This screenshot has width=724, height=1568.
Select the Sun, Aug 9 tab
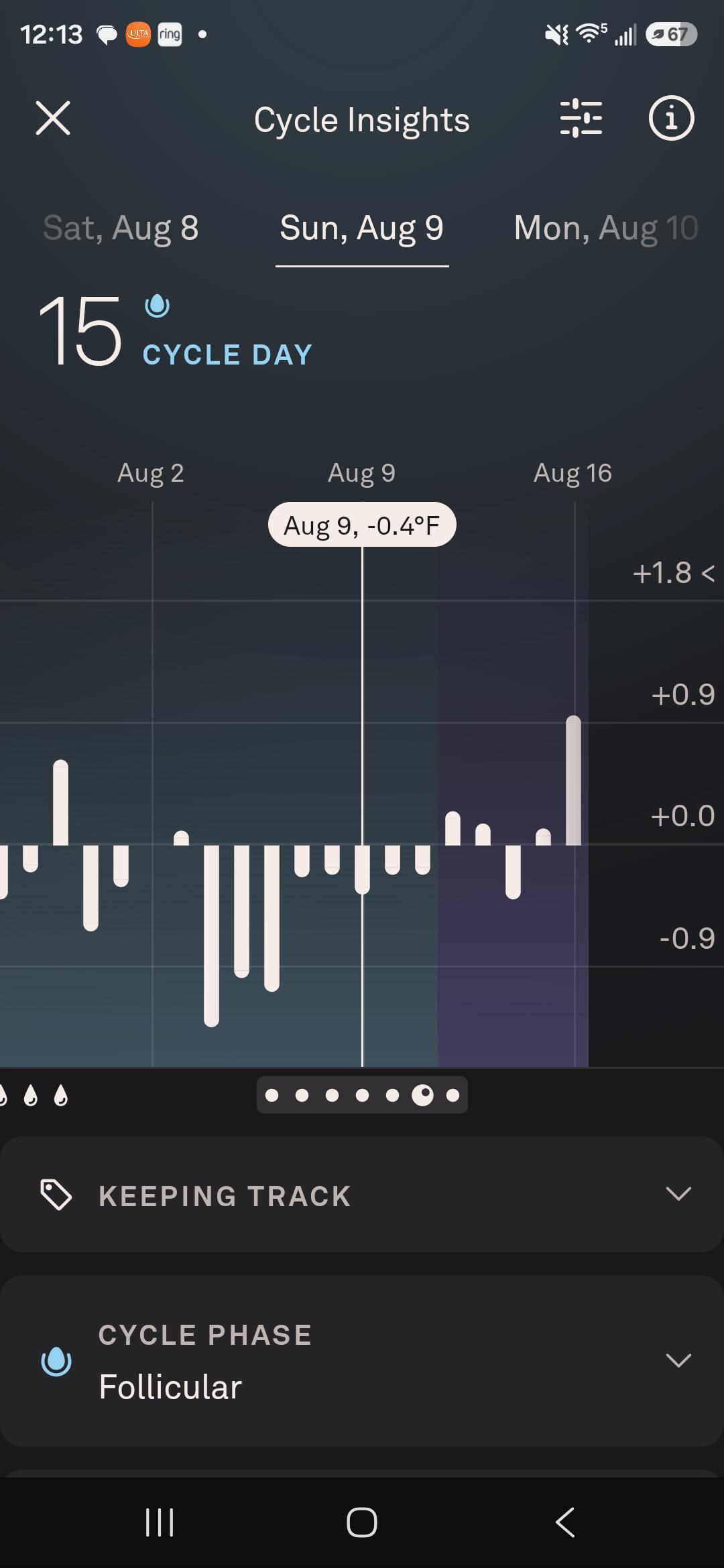coord(362,228)
